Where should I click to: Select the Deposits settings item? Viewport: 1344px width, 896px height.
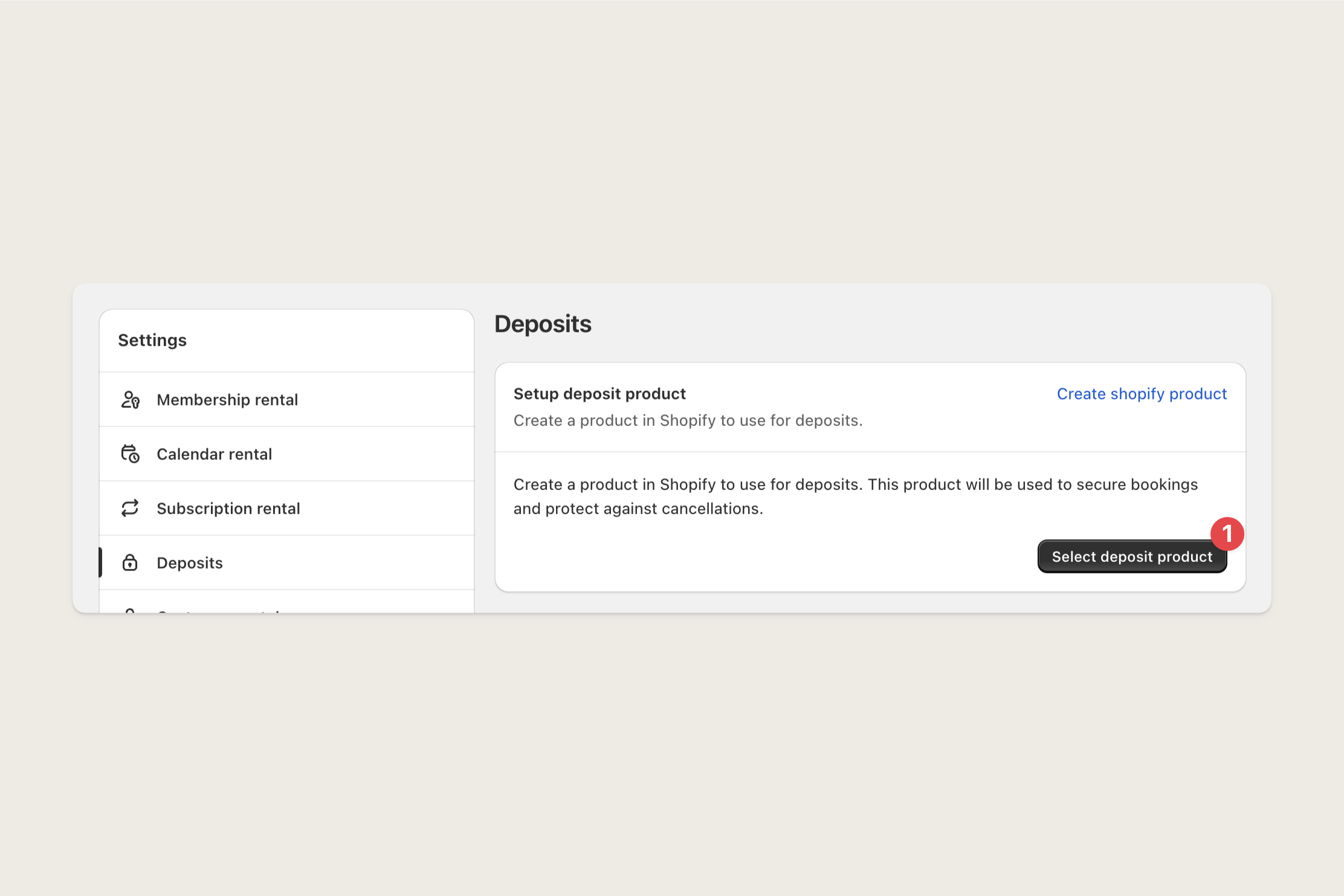[286, 563]
